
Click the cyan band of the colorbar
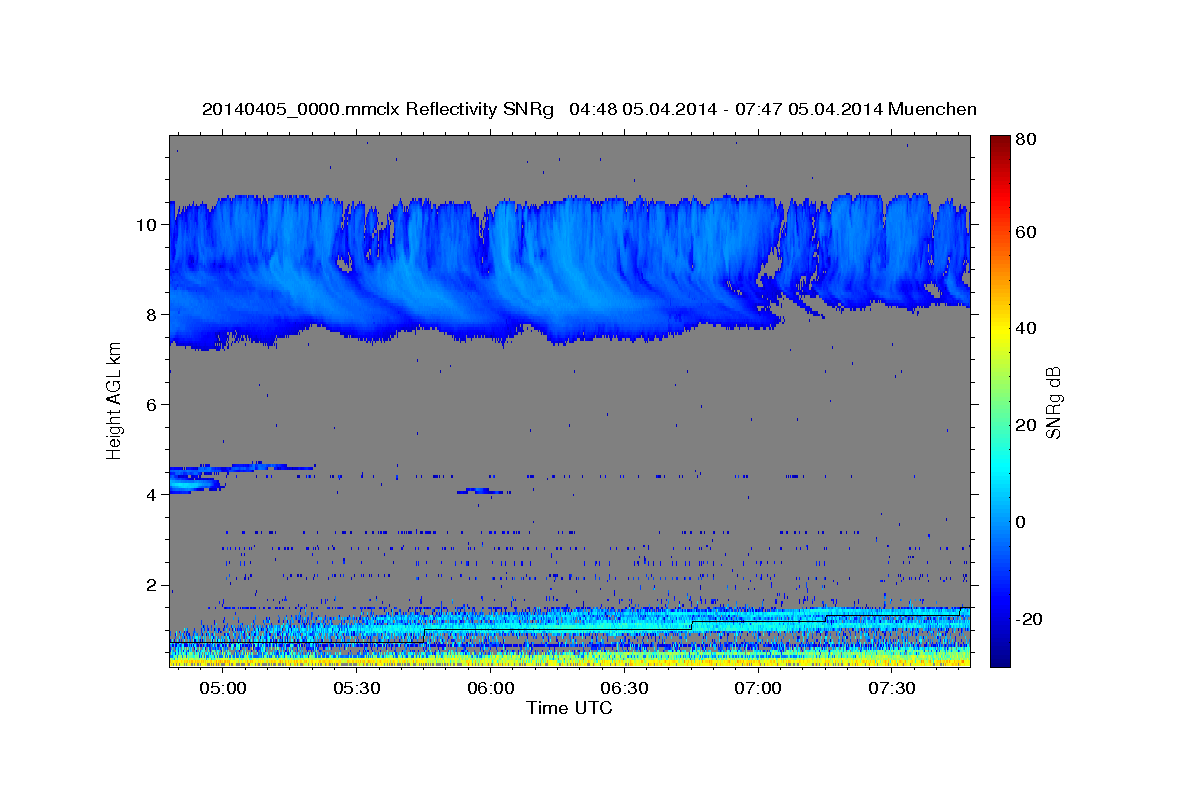(1000, 468)
